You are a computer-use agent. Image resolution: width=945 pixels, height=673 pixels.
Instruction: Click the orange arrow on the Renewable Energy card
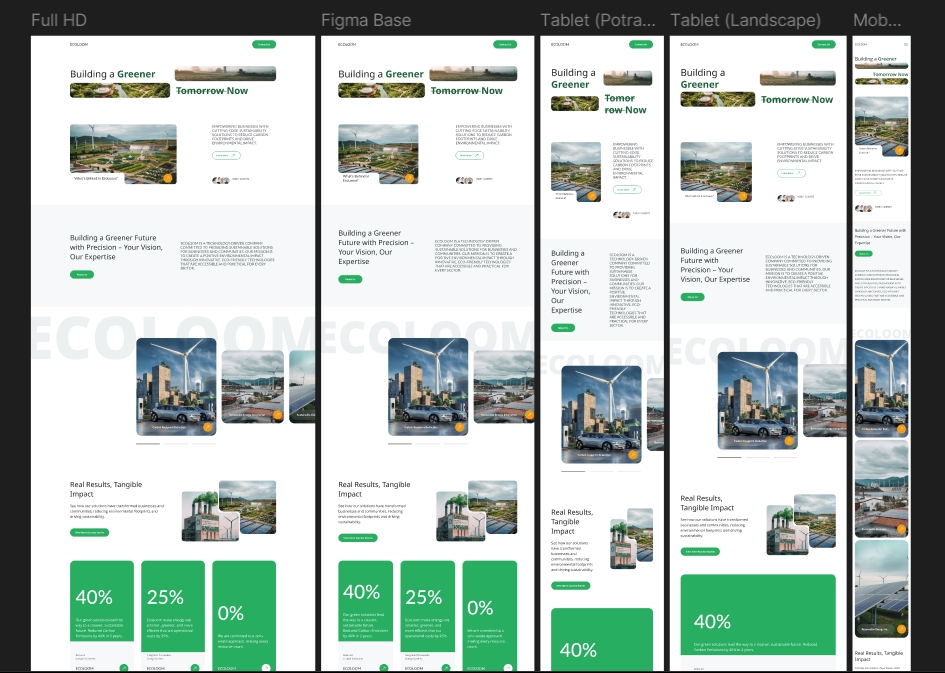278,414
